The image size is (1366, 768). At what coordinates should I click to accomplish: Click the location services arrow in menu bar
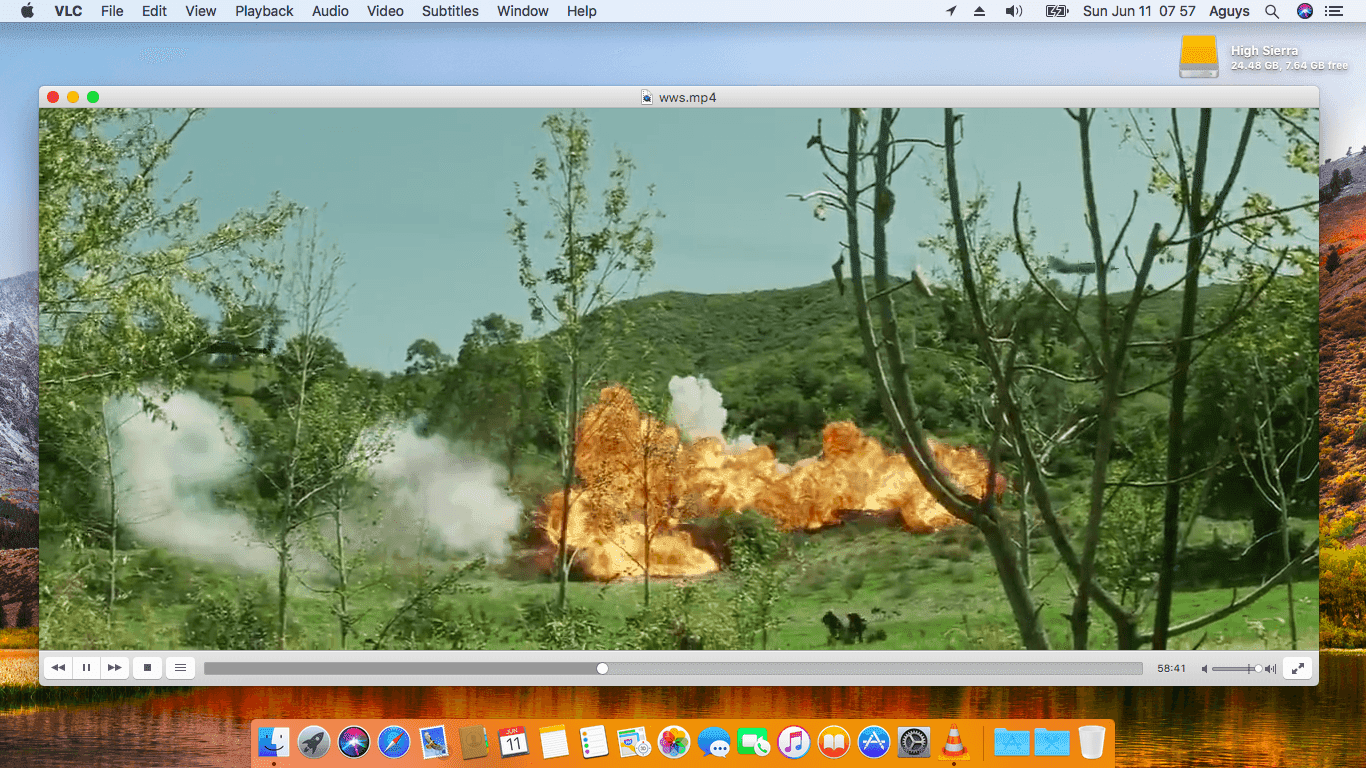951,11
